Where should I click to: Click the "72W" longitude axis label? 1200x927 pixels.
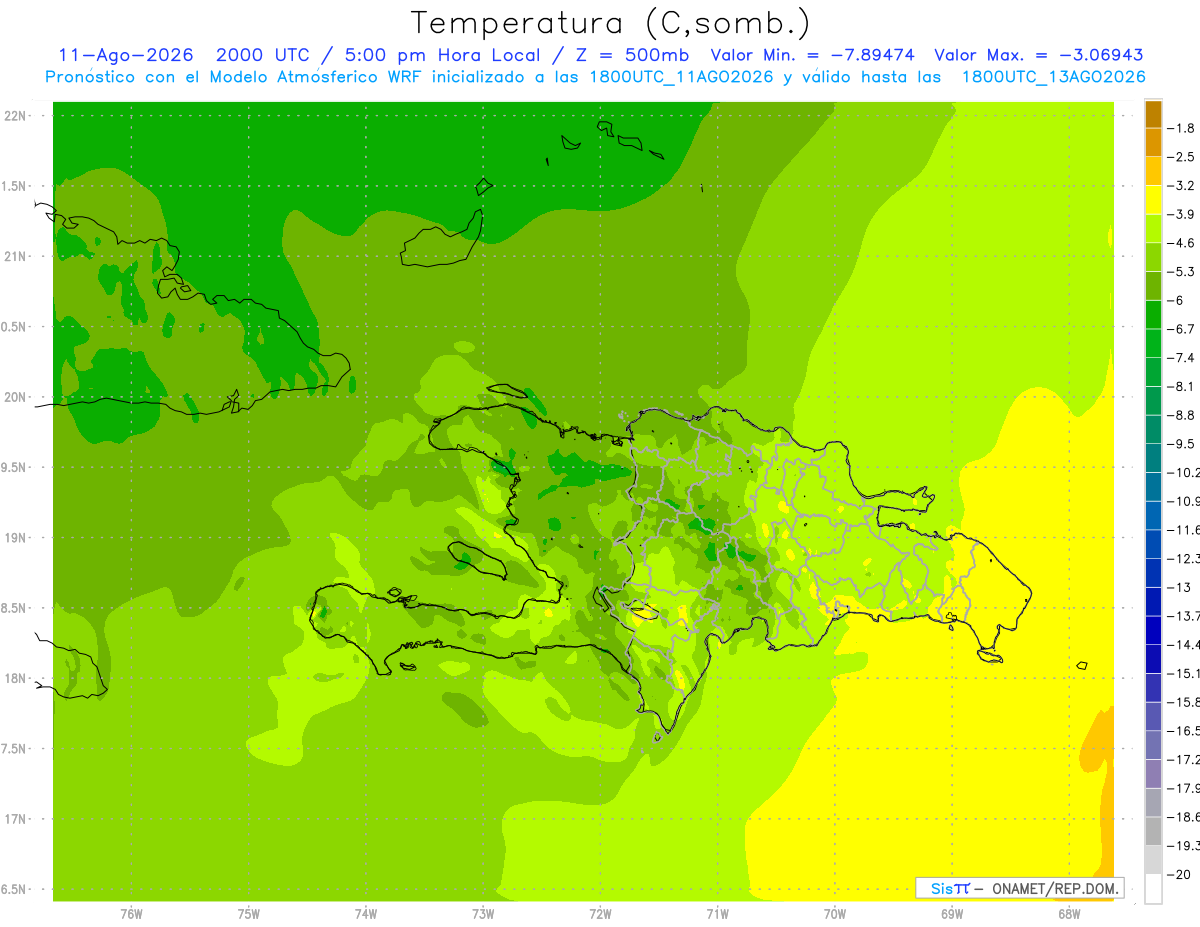[600, 913]
